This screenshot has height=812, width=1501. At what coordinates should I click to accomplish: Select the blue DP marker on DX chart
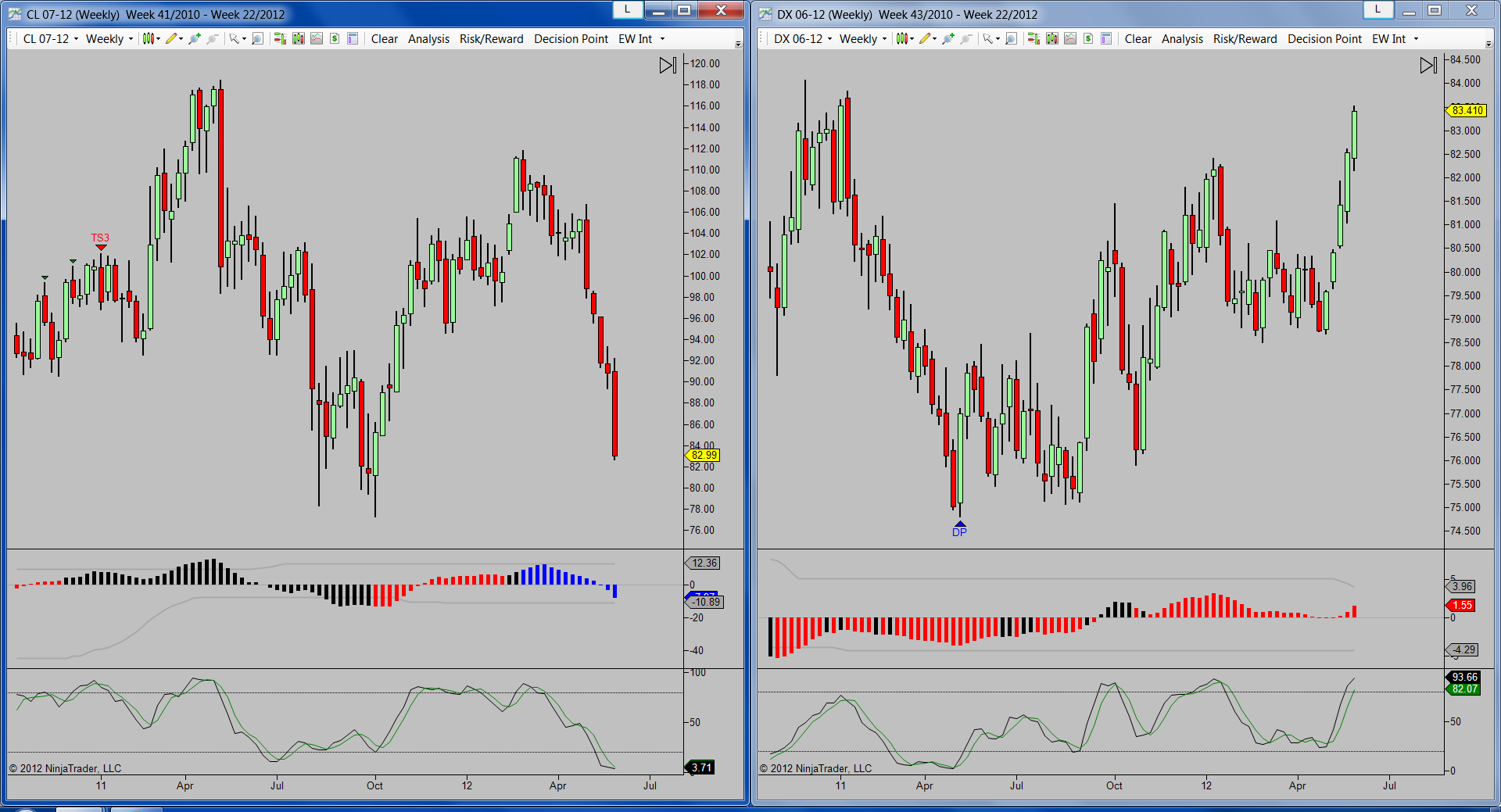(959, 529)
